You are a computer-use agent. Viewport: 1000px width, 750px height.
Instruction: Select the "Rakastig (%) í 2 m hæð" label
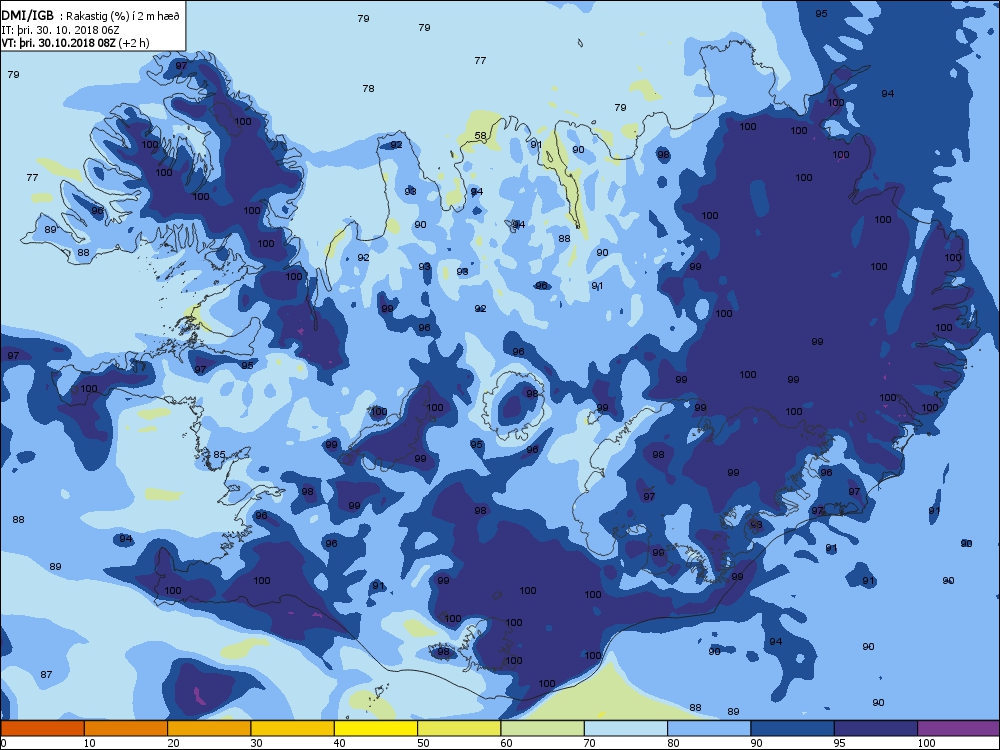tap(120, 16)
